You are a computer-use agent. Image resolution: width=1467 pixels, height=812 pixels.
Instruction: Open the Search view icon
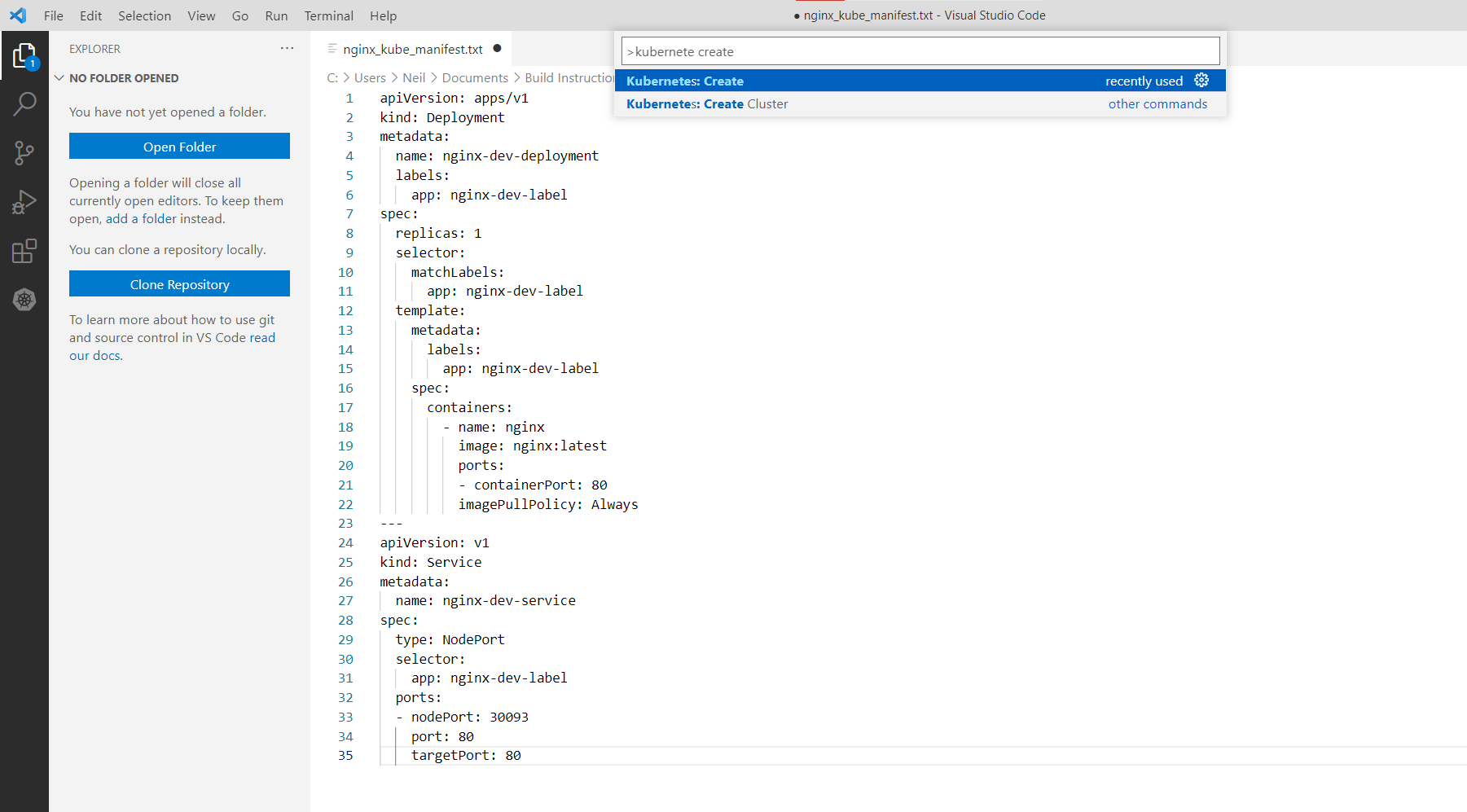click(x=24, y=103)
